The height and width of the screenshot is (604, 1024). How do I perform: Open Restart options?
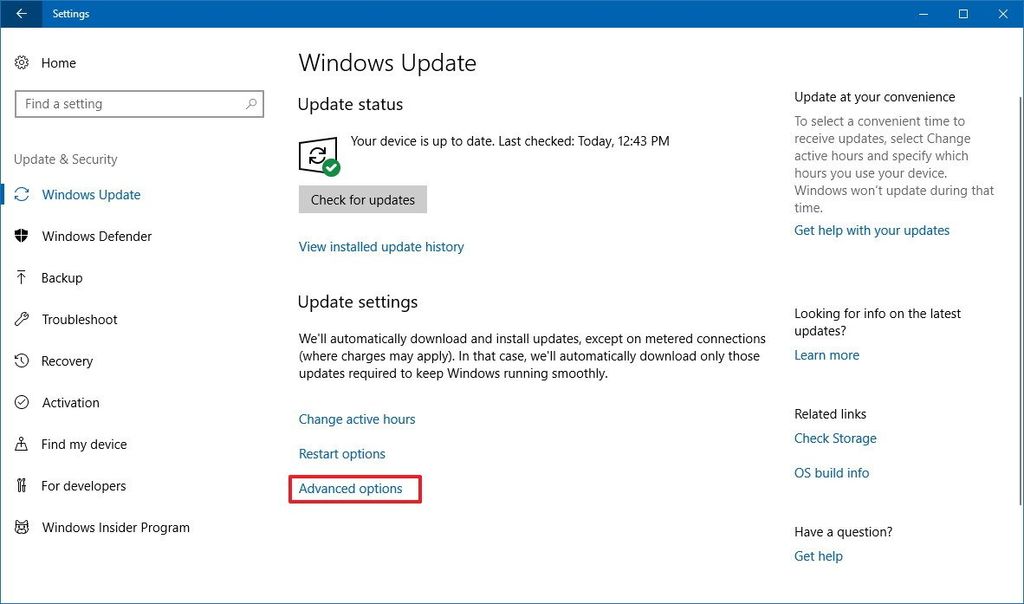342,453
